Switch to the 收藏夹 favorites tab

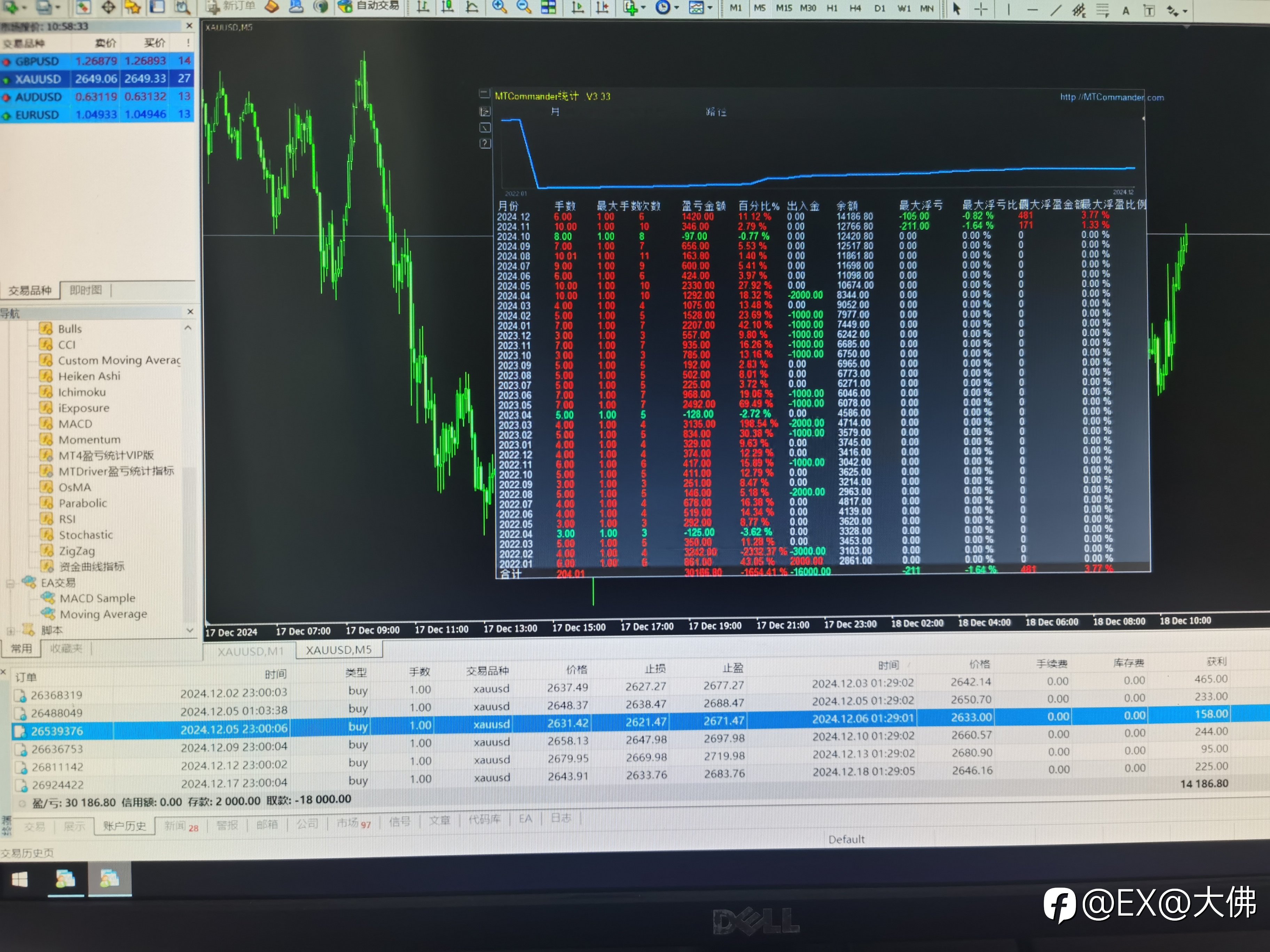pos(66,649)
